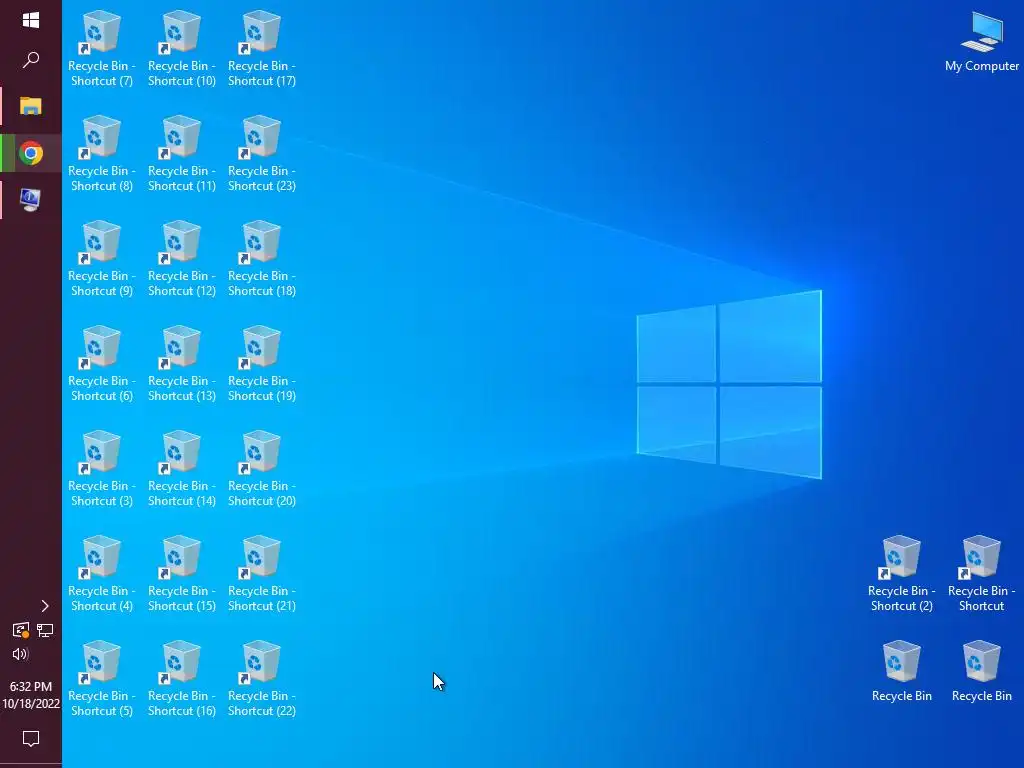Select Recycle Bin - Shortcut (8)
Image resolution: width=1024 pixels, height=768 pixels.
tap(102, 154)
